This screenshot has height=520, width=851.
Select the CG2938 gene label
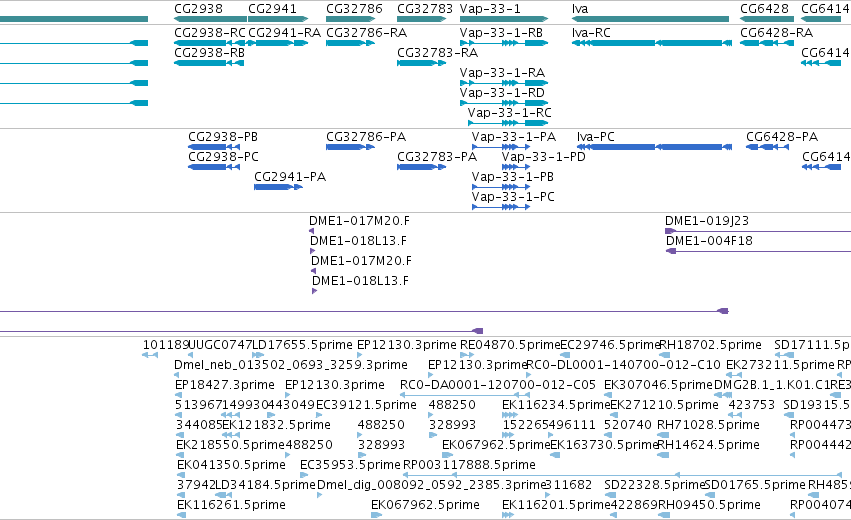click(198, 9)
